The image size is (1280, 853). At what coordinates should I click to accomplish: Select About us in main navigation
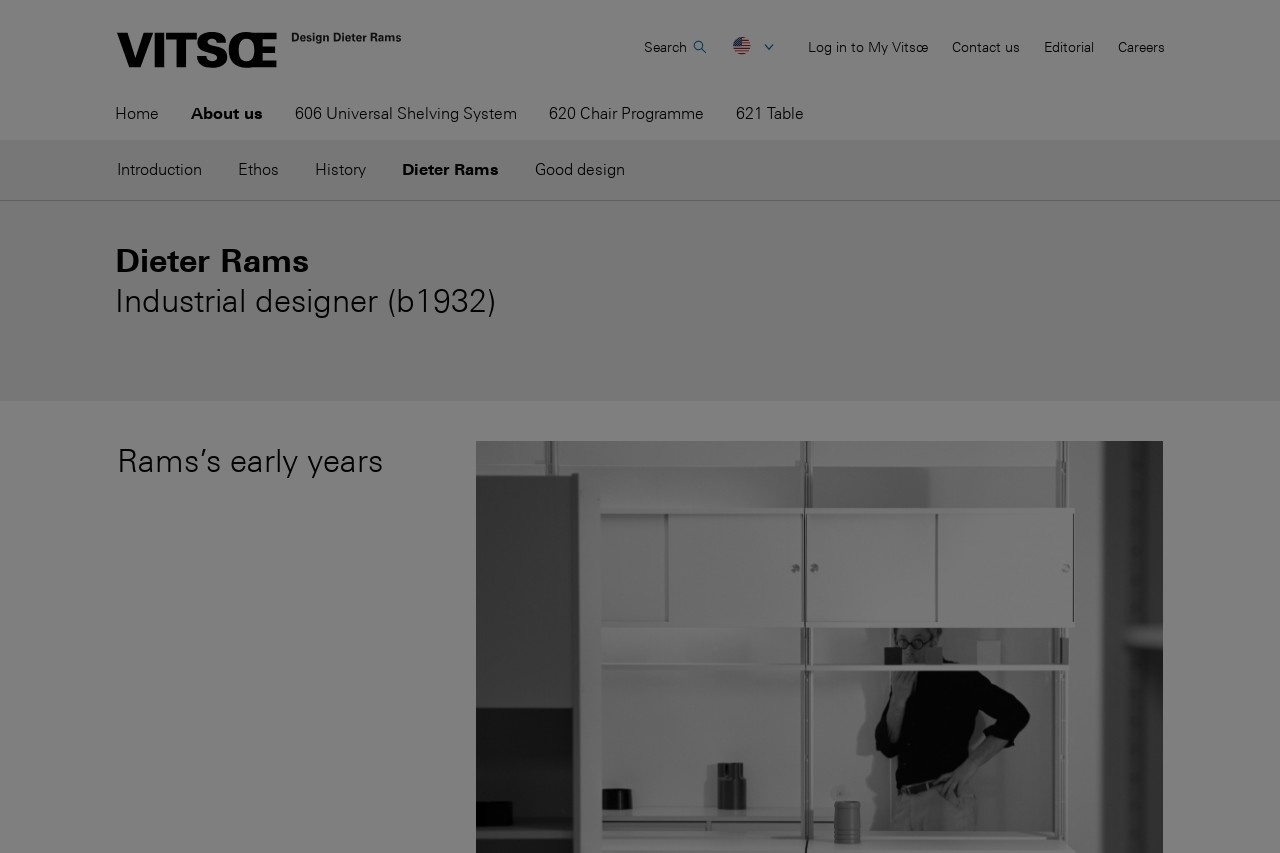tap(227, 113)
